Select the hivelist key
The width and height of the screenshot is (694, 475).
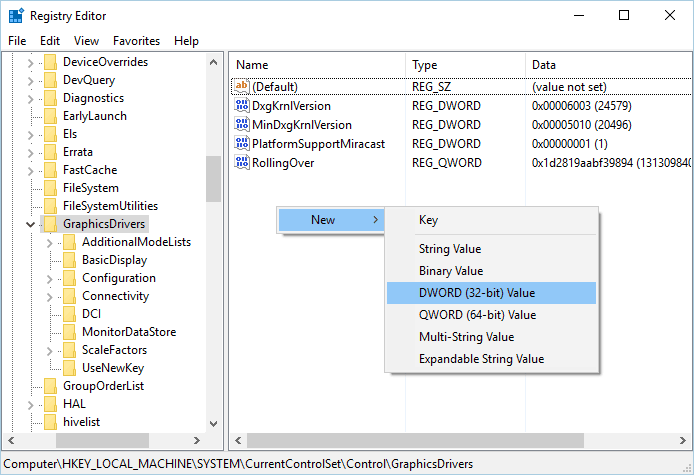click(x=81, y=422)
